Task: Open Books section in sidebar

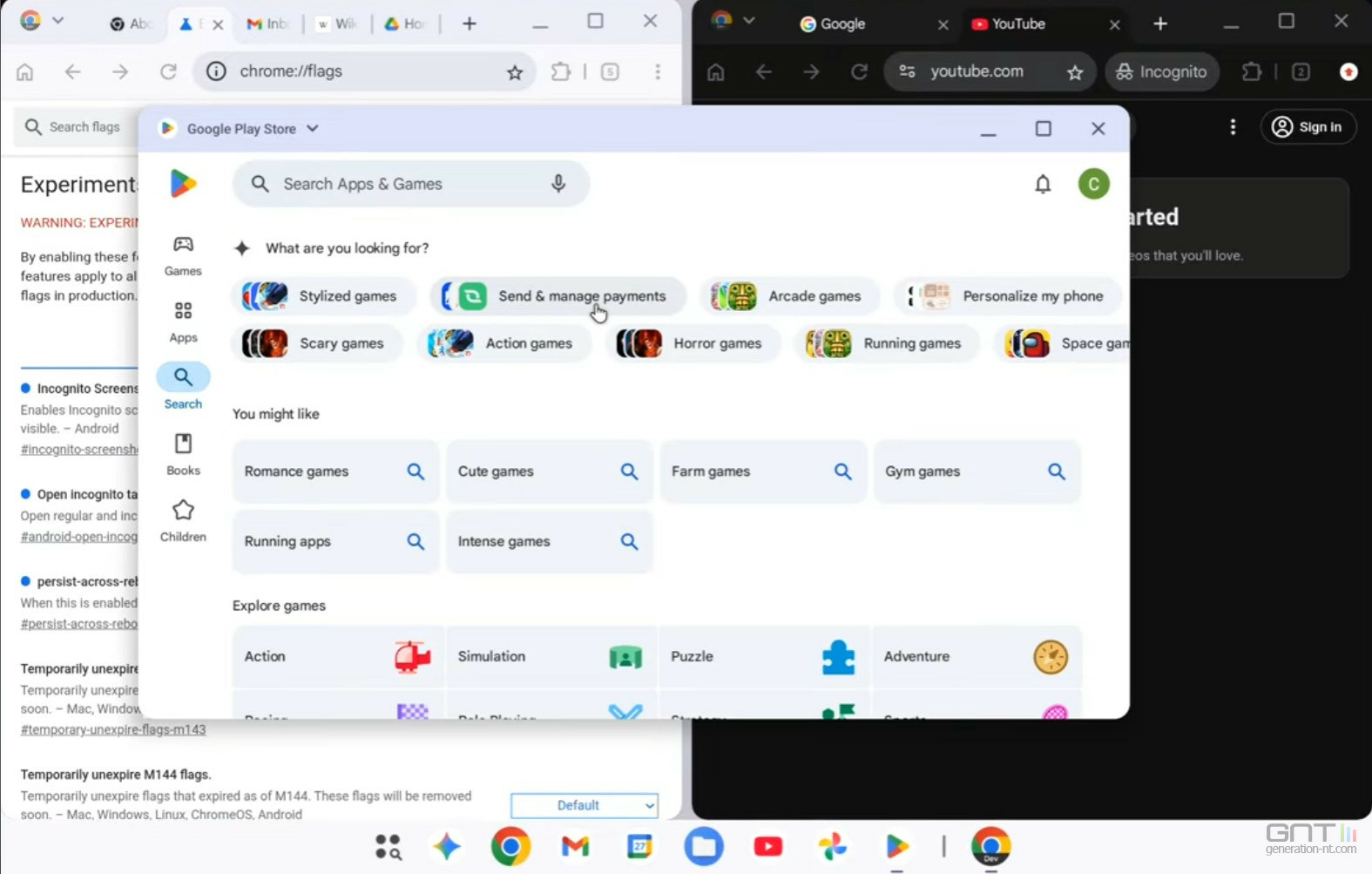Action: point(183,454)
